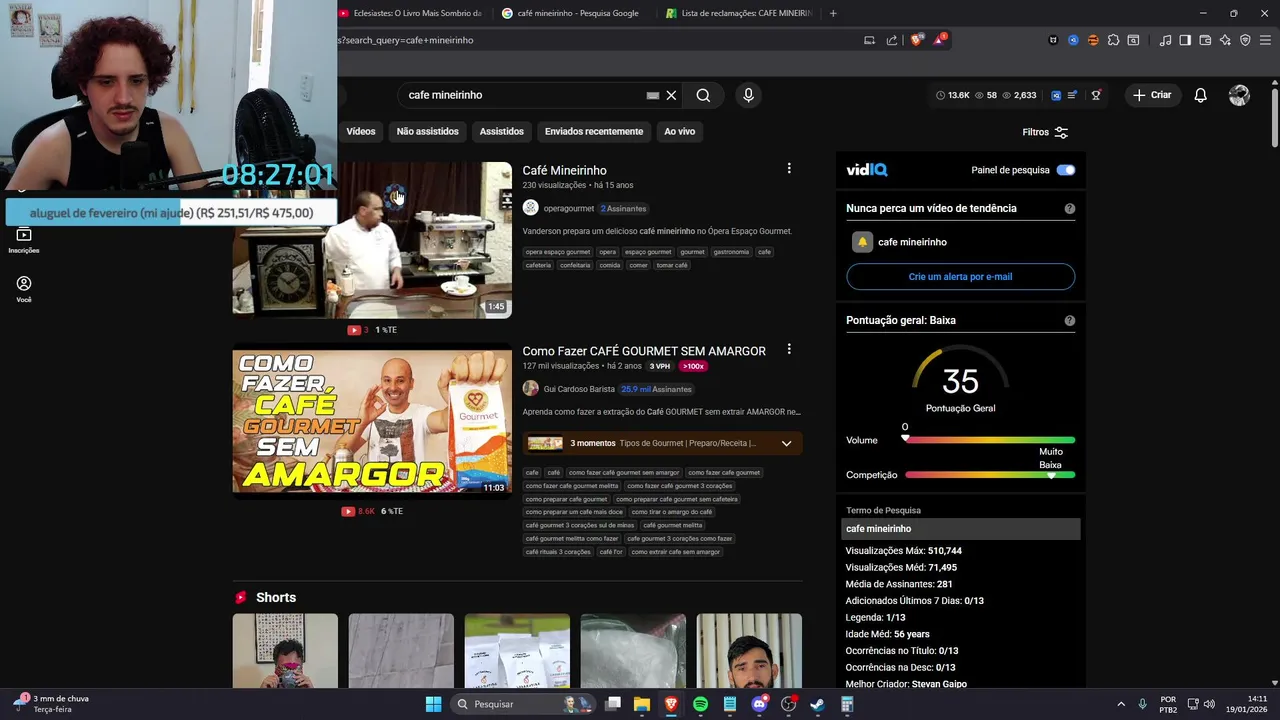Open Spotify from the taskbar
This screenshot has width=1280, height=720.
click(700, 704)
